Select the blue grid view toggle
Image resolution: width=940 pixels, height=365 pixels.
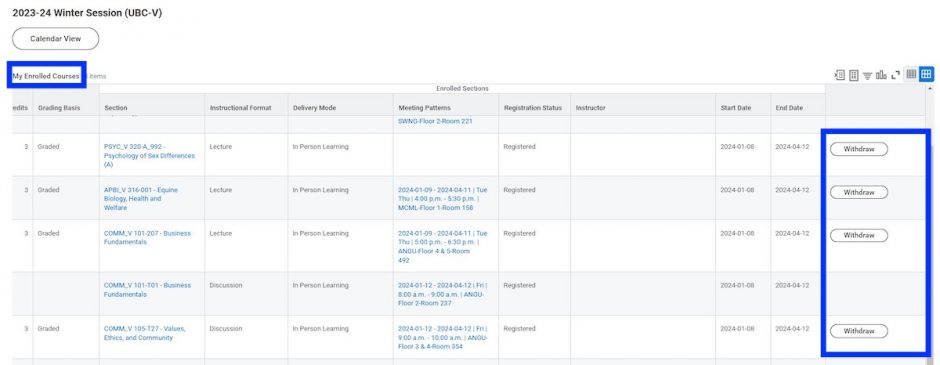(x=926, y=74)
